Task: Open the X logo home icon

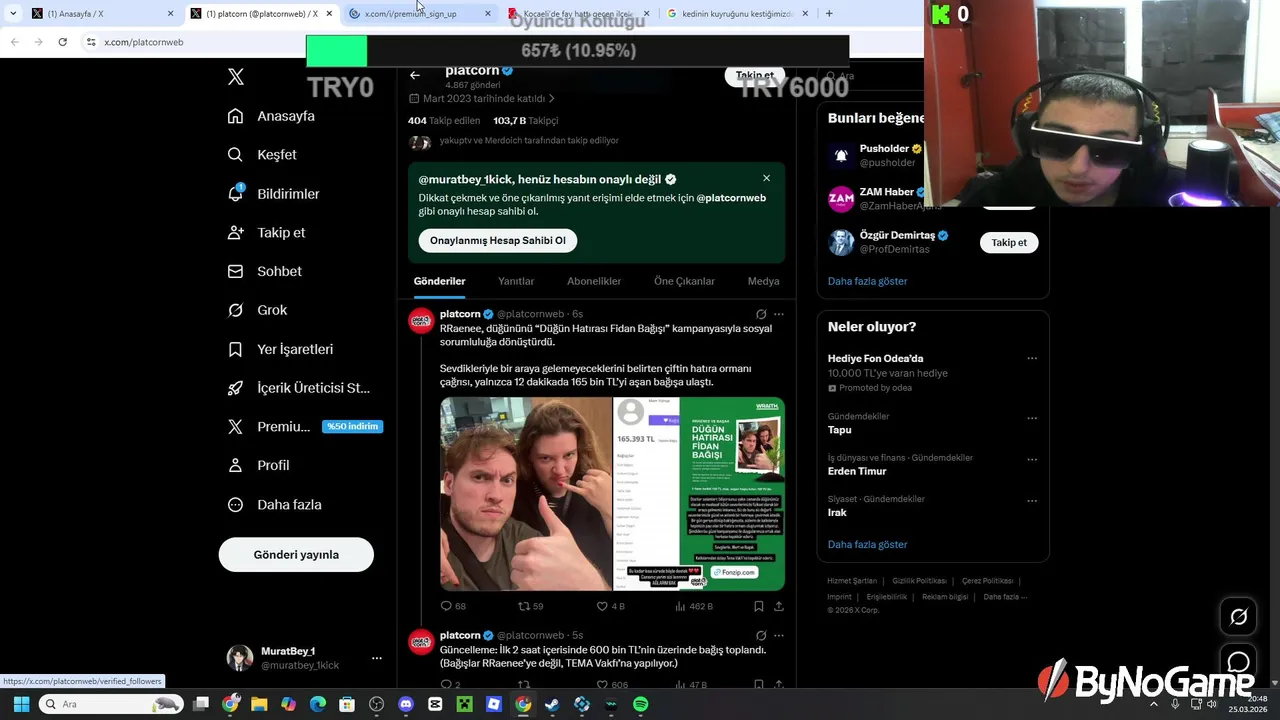Action: [x=235, y=77]
